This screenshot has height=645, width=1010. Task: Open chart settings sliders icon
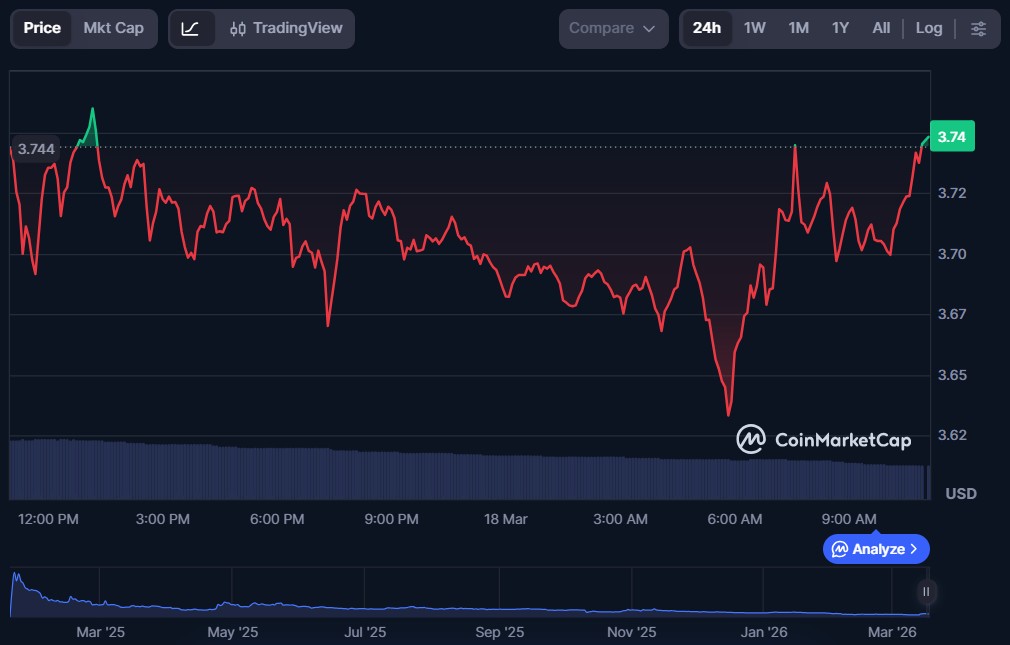[978, 29]
